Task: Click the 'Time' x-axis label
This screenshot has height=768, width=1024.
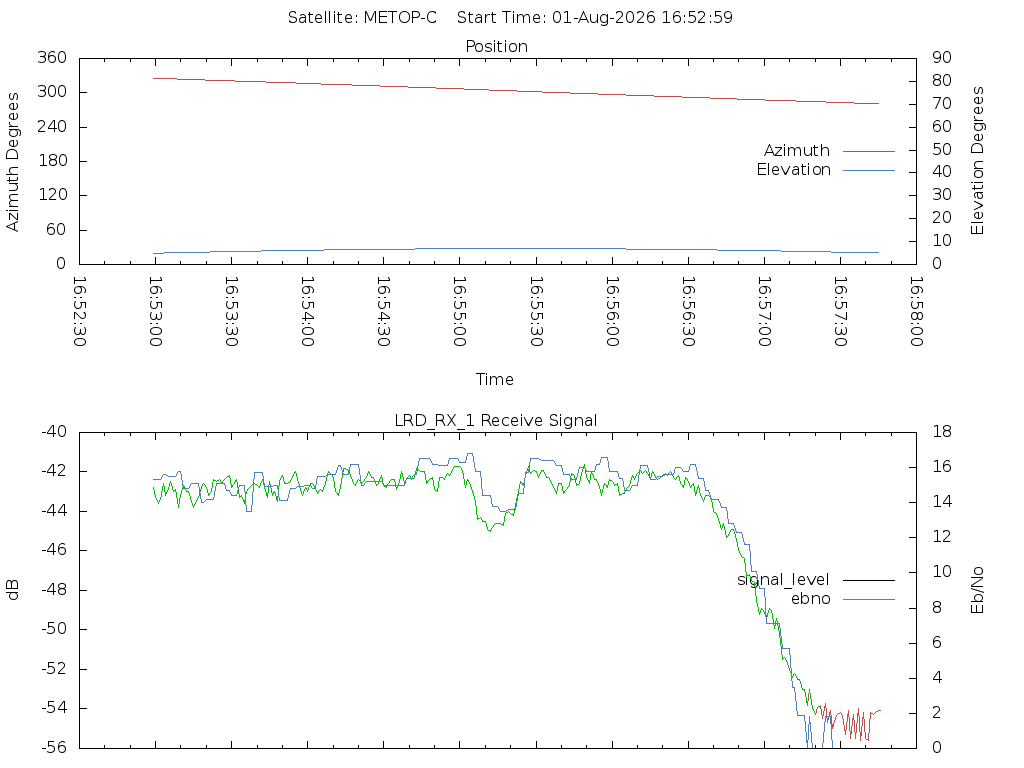Action: (494, 379)
